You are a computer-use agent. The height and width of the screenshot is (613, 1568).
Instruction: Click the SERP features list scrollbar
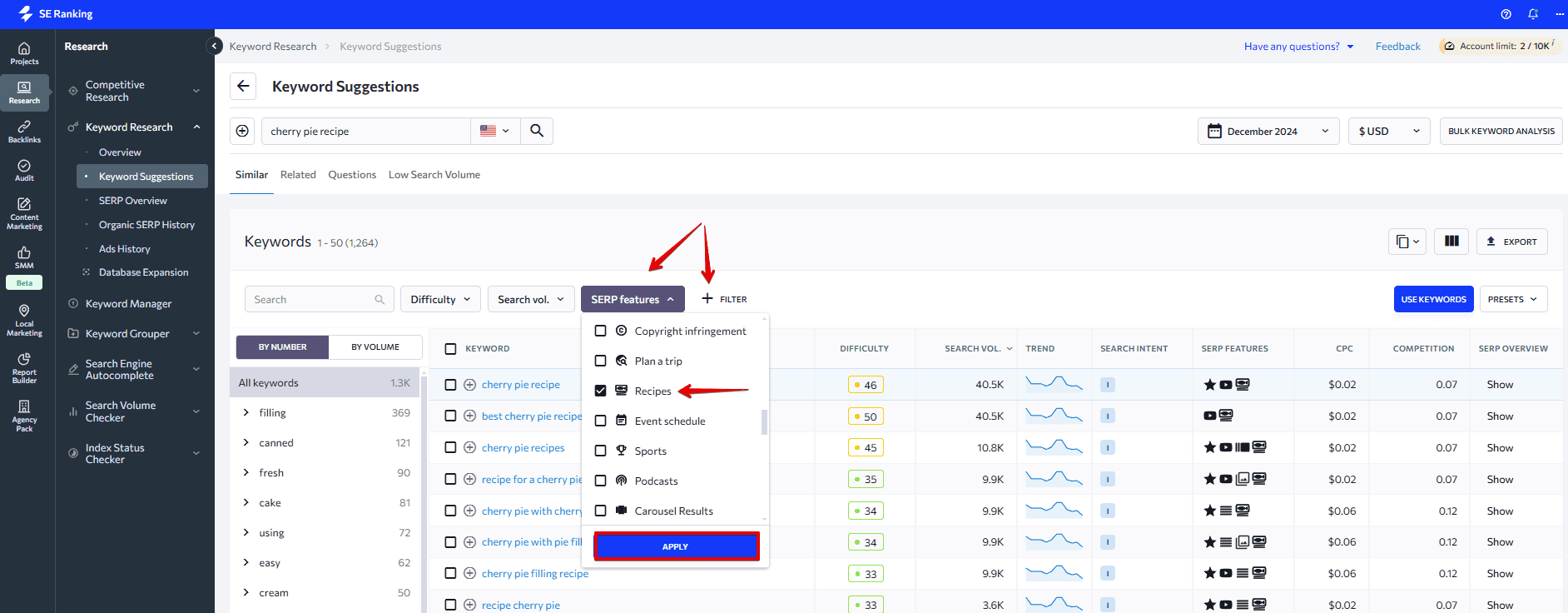[764, 421]
